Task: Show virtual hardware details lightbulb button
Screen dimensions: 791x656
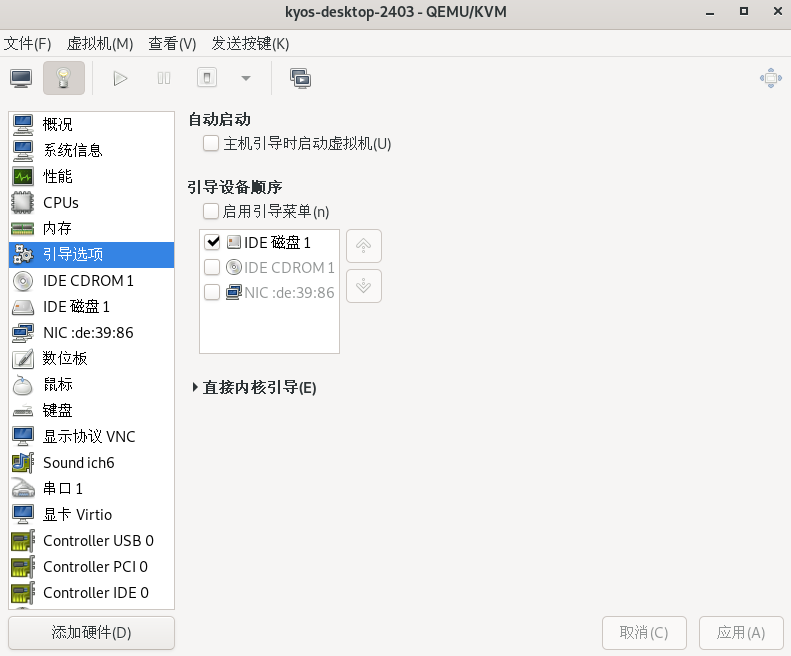Action: point(64,78)
